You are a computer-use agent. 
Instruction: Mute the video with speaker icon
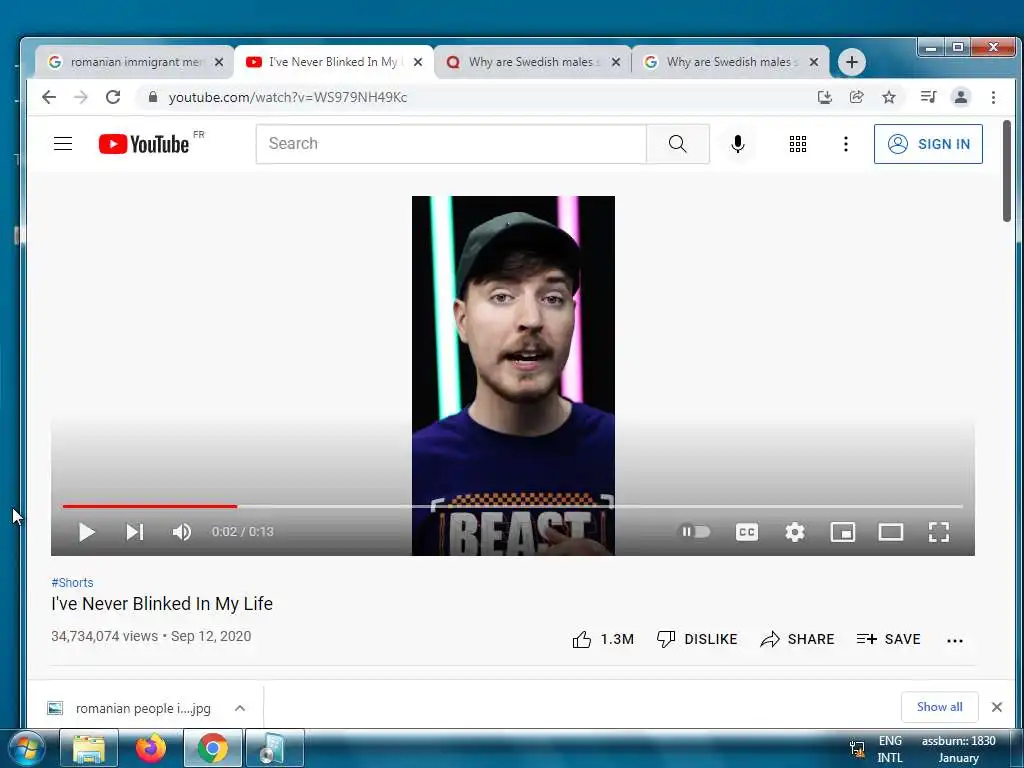point(182,532)
